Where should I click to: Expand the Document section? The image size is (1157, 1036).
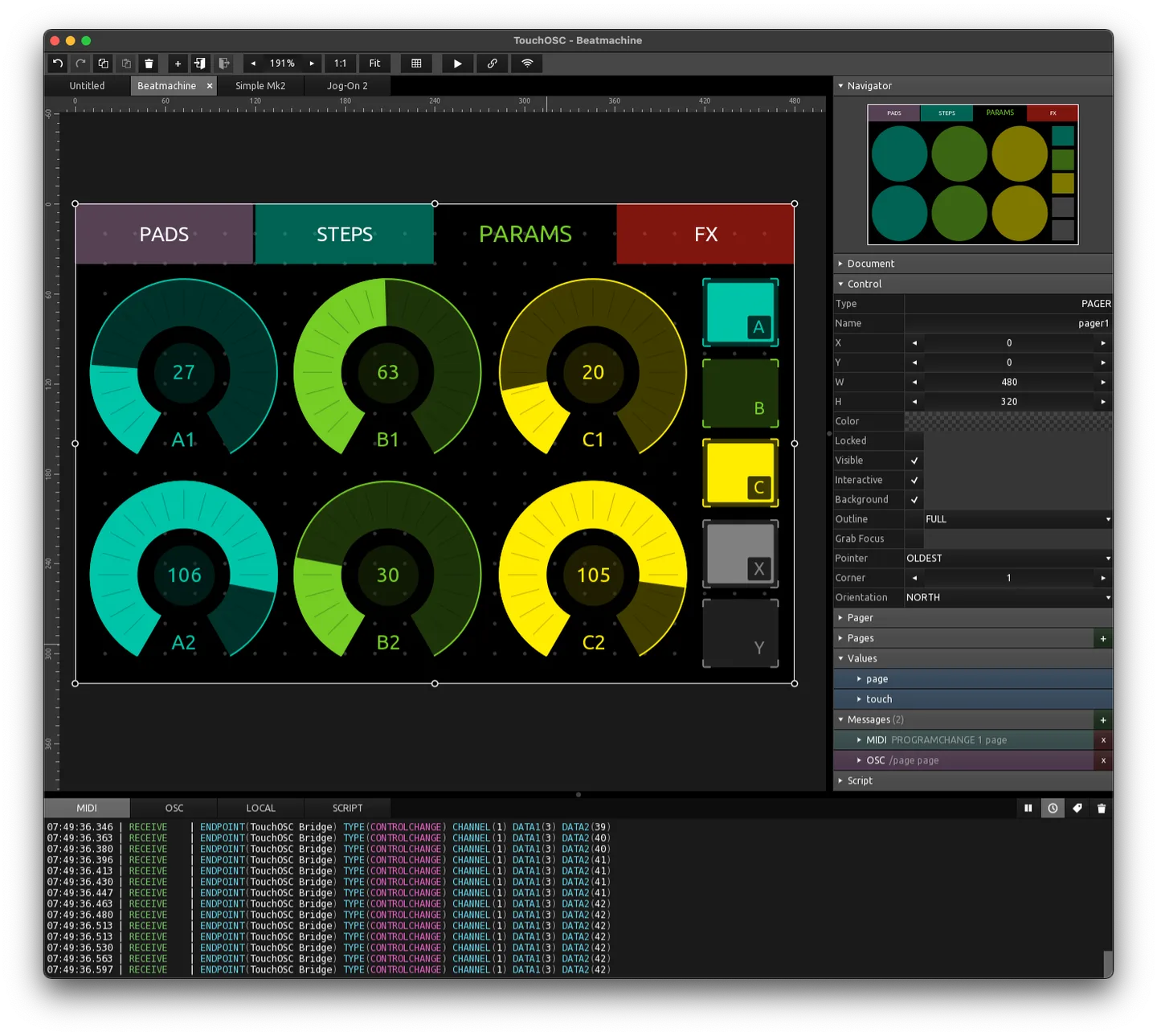973,264
